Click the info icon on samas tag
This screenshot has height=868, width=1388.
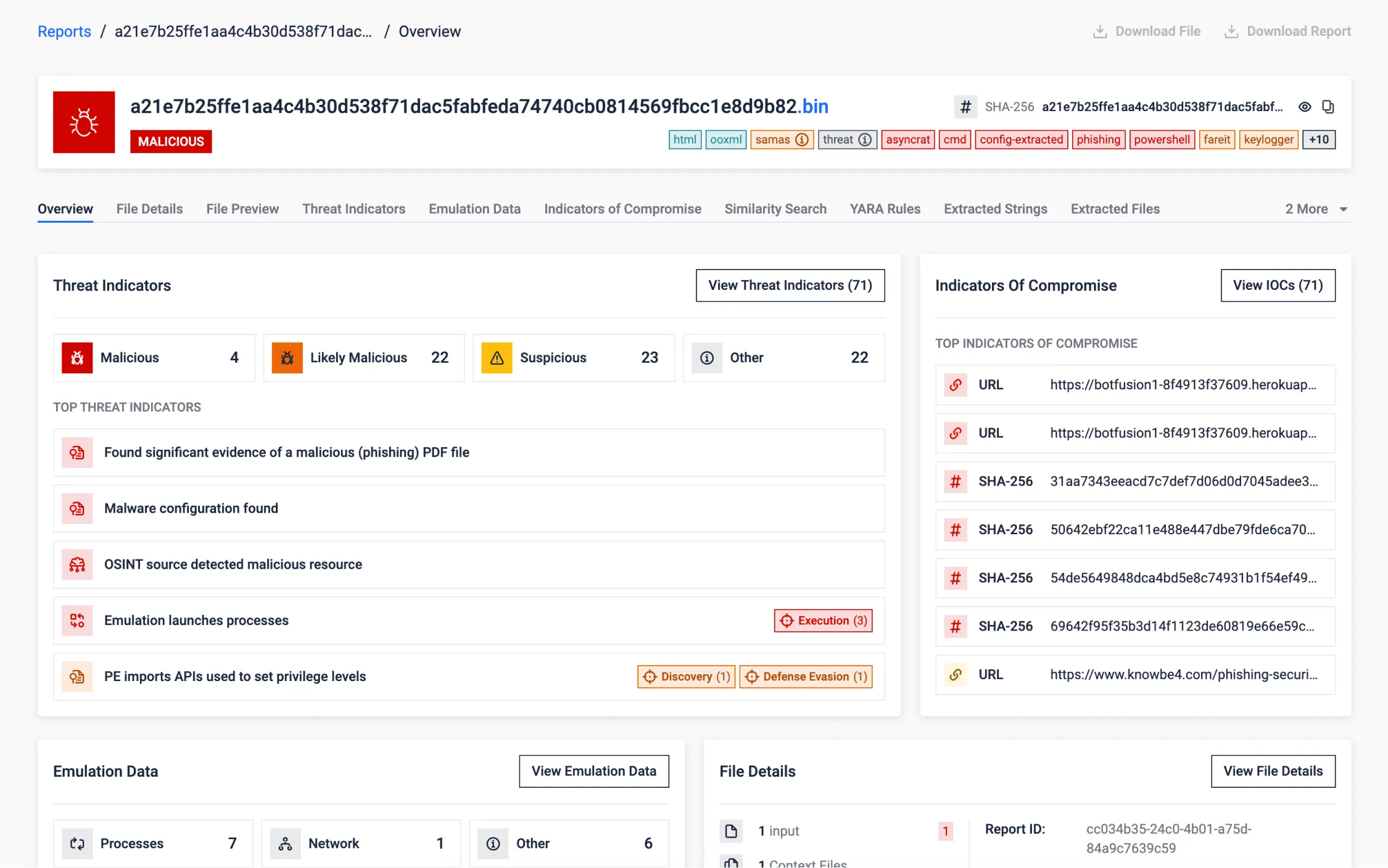tap(802, 139)
